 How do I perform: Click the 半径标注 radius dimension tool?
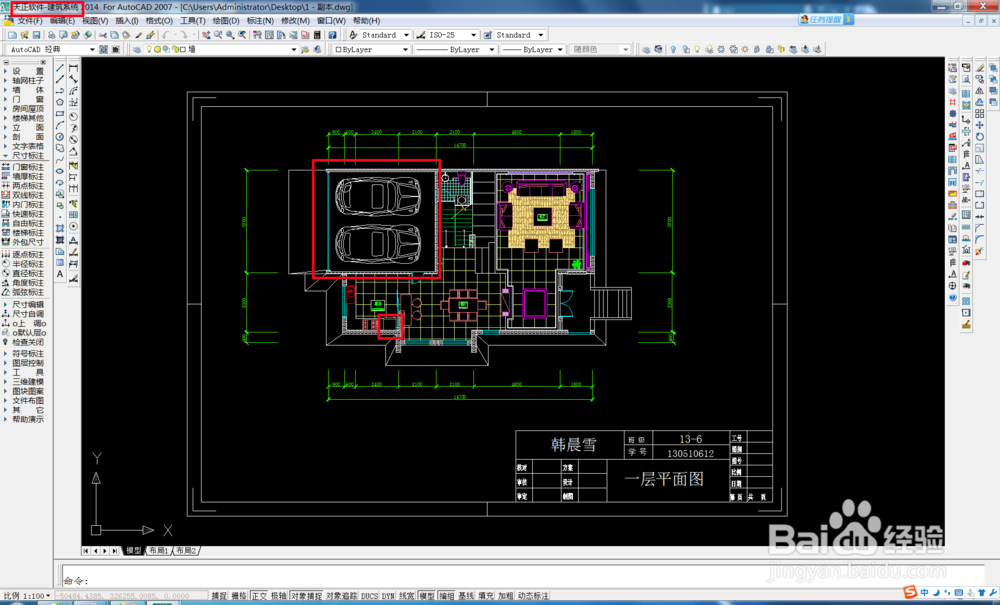tap(27, 264)
